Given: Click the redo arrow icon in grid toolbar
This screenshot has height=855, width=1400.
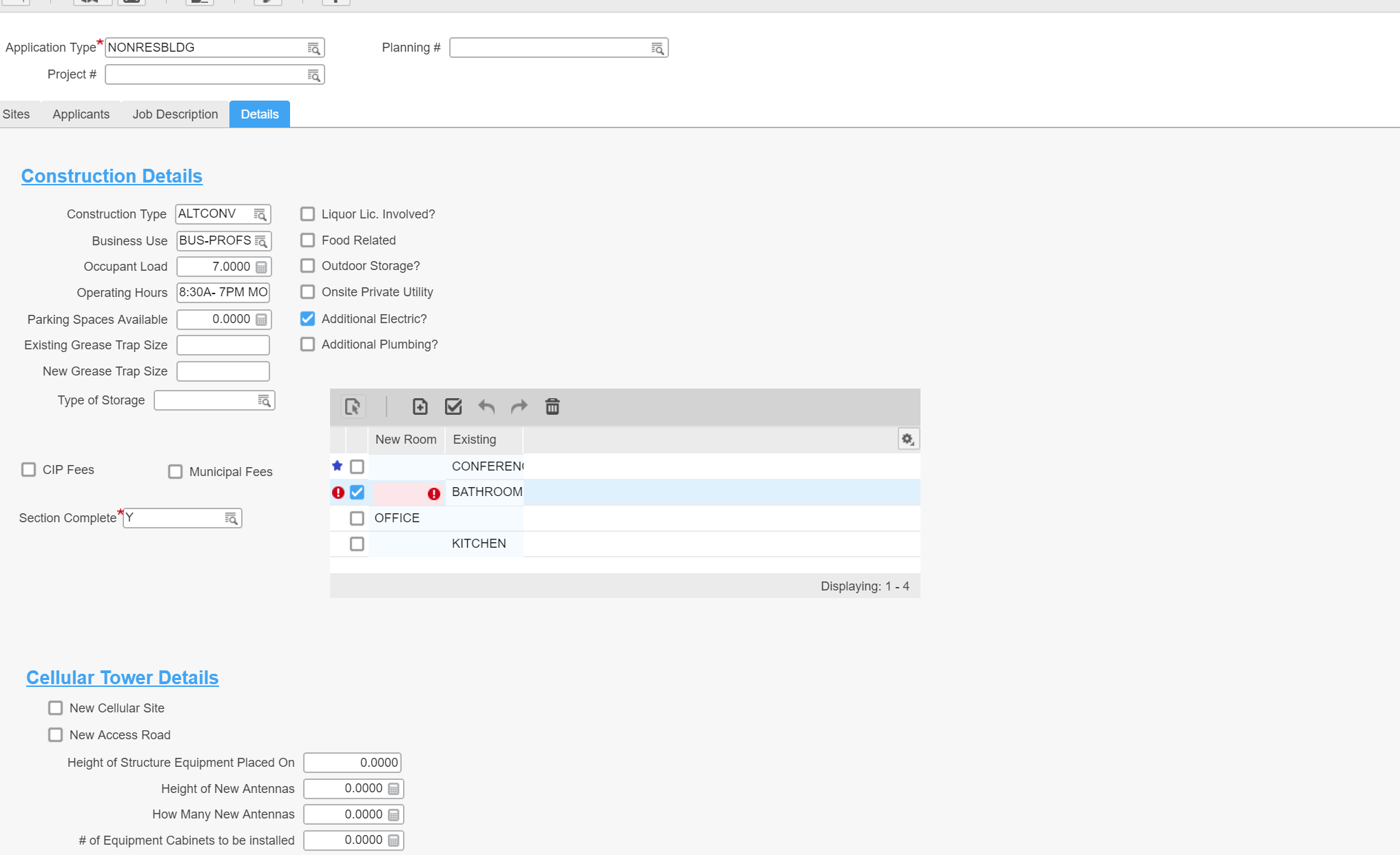Looking at the screenshot, I should 519,406.
